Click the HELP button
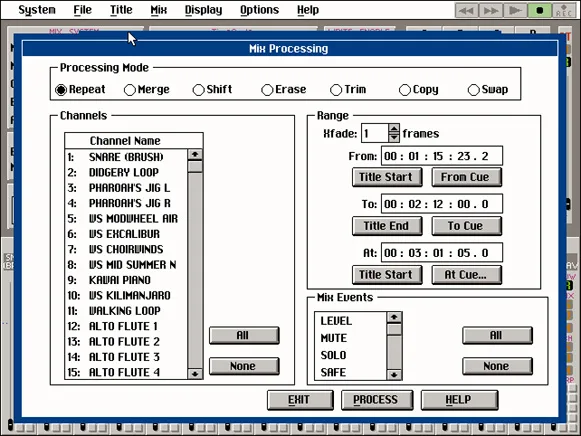This screenshot has width=581, height=436. point(459,400)
